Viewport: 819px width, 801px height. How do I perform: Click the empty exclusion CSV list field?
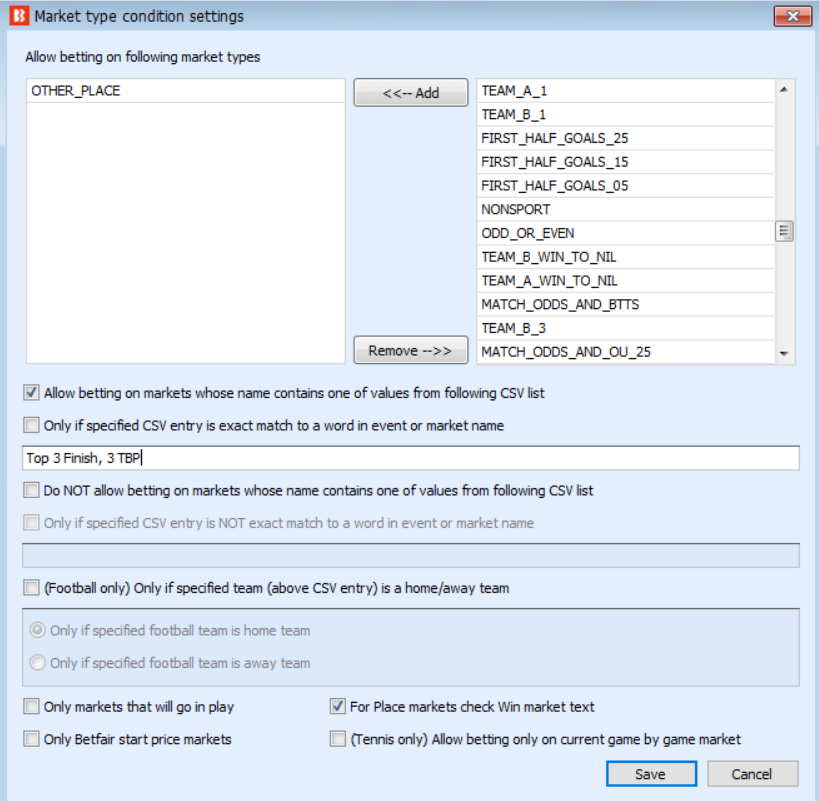411,555
